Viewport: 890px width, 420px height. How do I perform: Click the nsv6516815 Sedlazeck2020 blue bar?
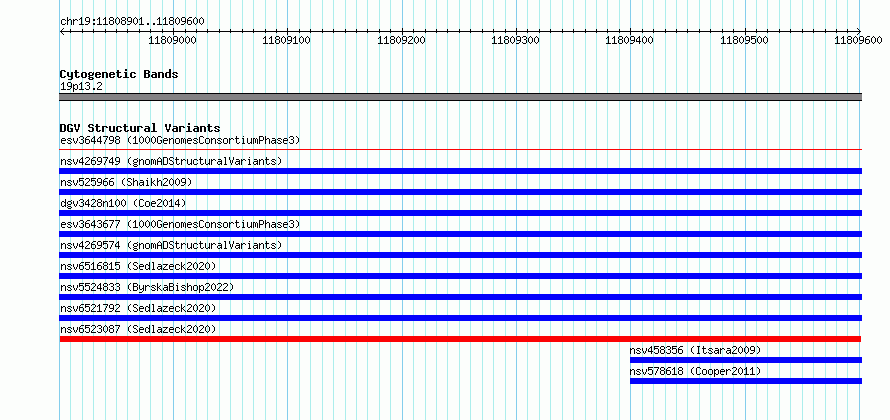click(x=460, y=276)
